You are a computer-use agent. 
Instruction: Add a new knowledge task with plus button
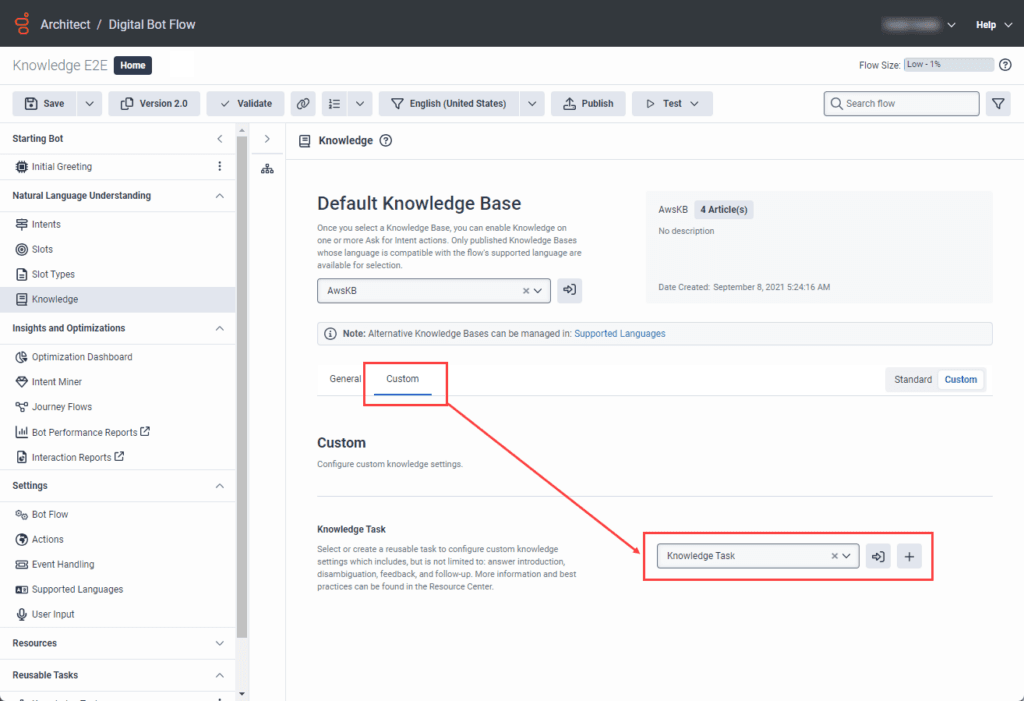908,556
